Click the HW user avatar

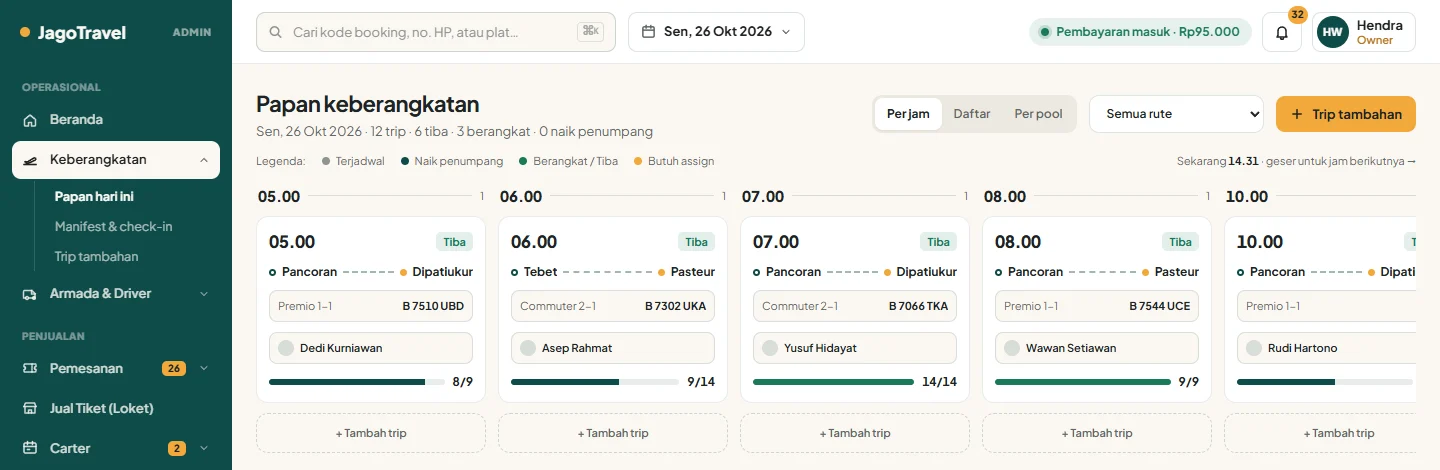point(1333,32)
